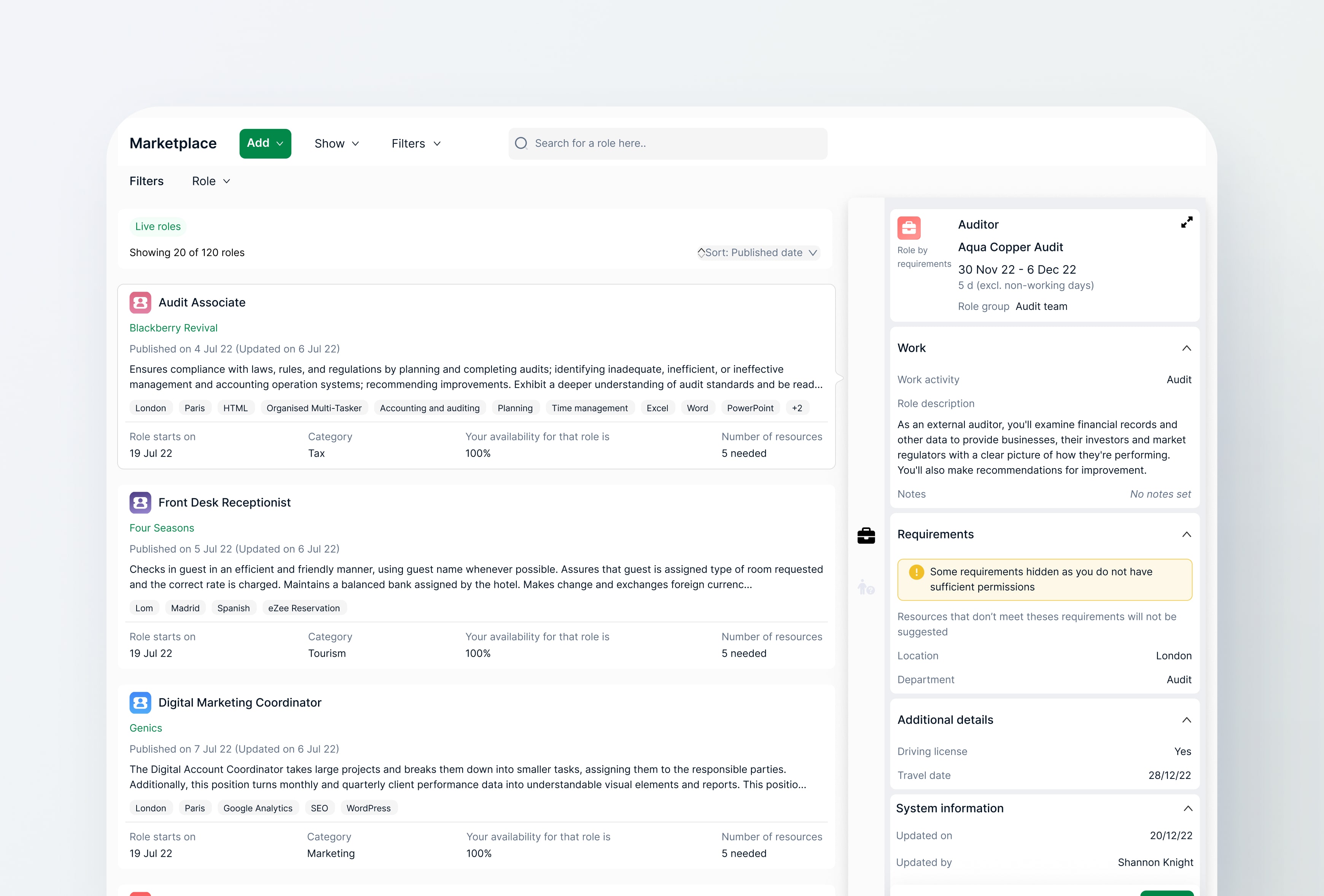Collapse the Additional details section
This screenshot has height=896, width=1324.
click(x=1186, y=720)
